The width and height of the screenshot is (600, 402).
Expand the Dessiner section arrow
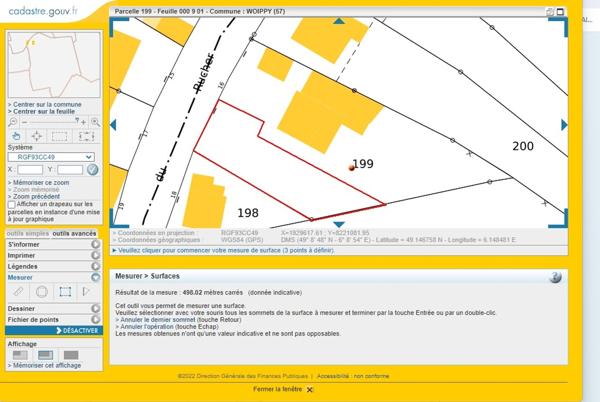[x=95, y=308]
